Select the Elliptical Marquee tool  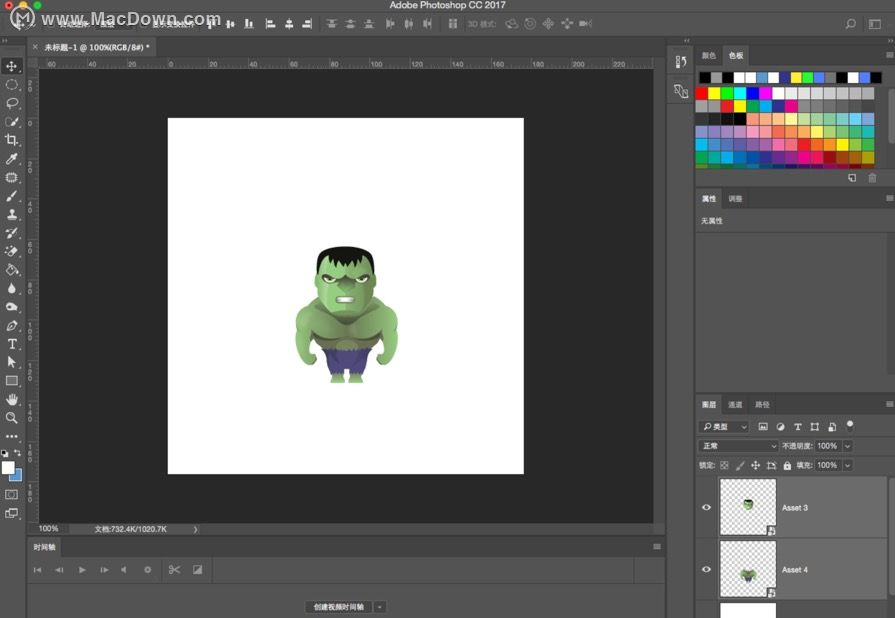pos(11,85)
